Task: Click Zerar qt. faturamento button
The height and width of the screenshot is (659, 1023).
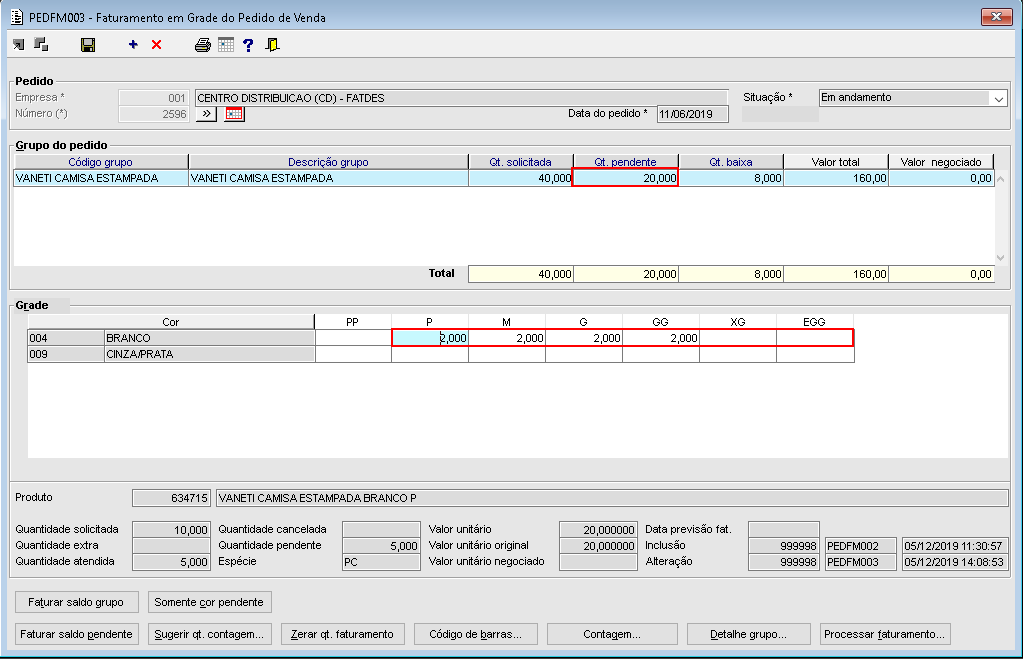Action: pos(343,634)
